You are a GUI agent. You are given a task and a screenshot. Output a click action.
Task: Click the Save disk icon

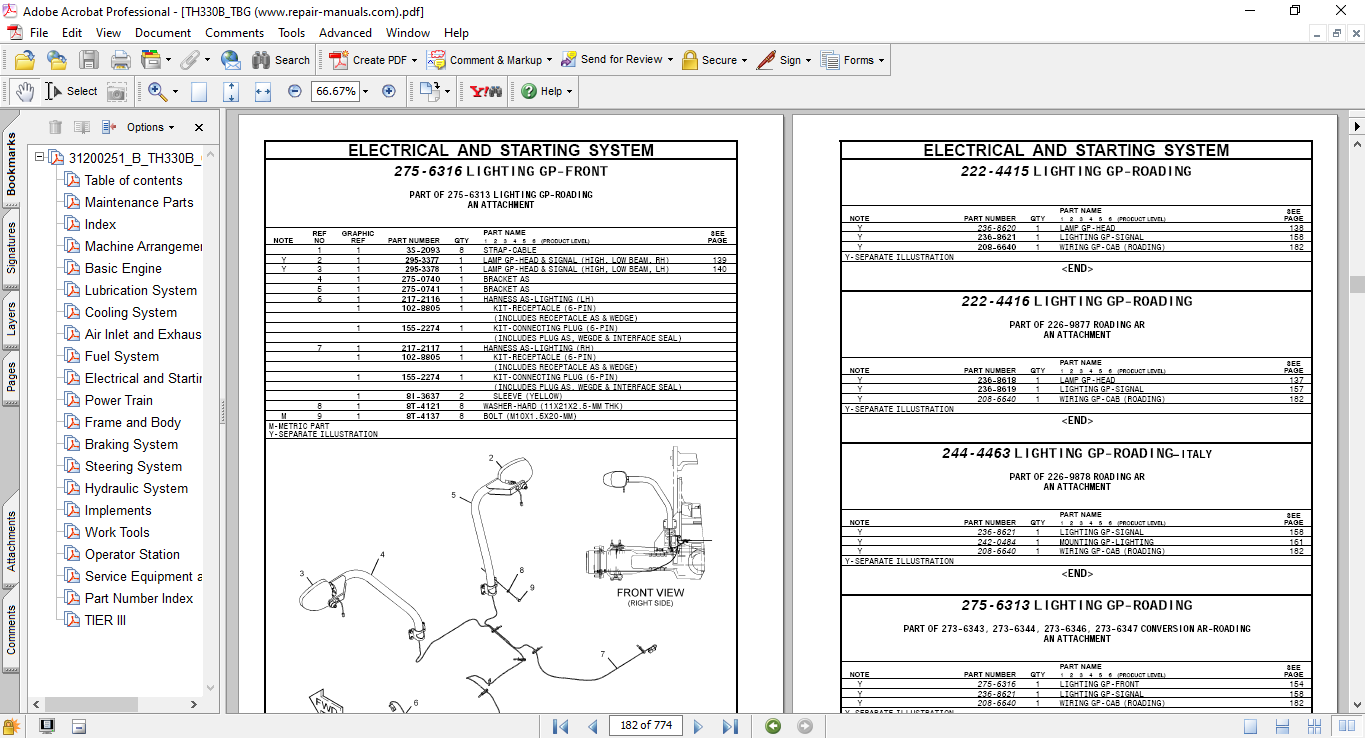pyautogui.click(x=89, y=60)
